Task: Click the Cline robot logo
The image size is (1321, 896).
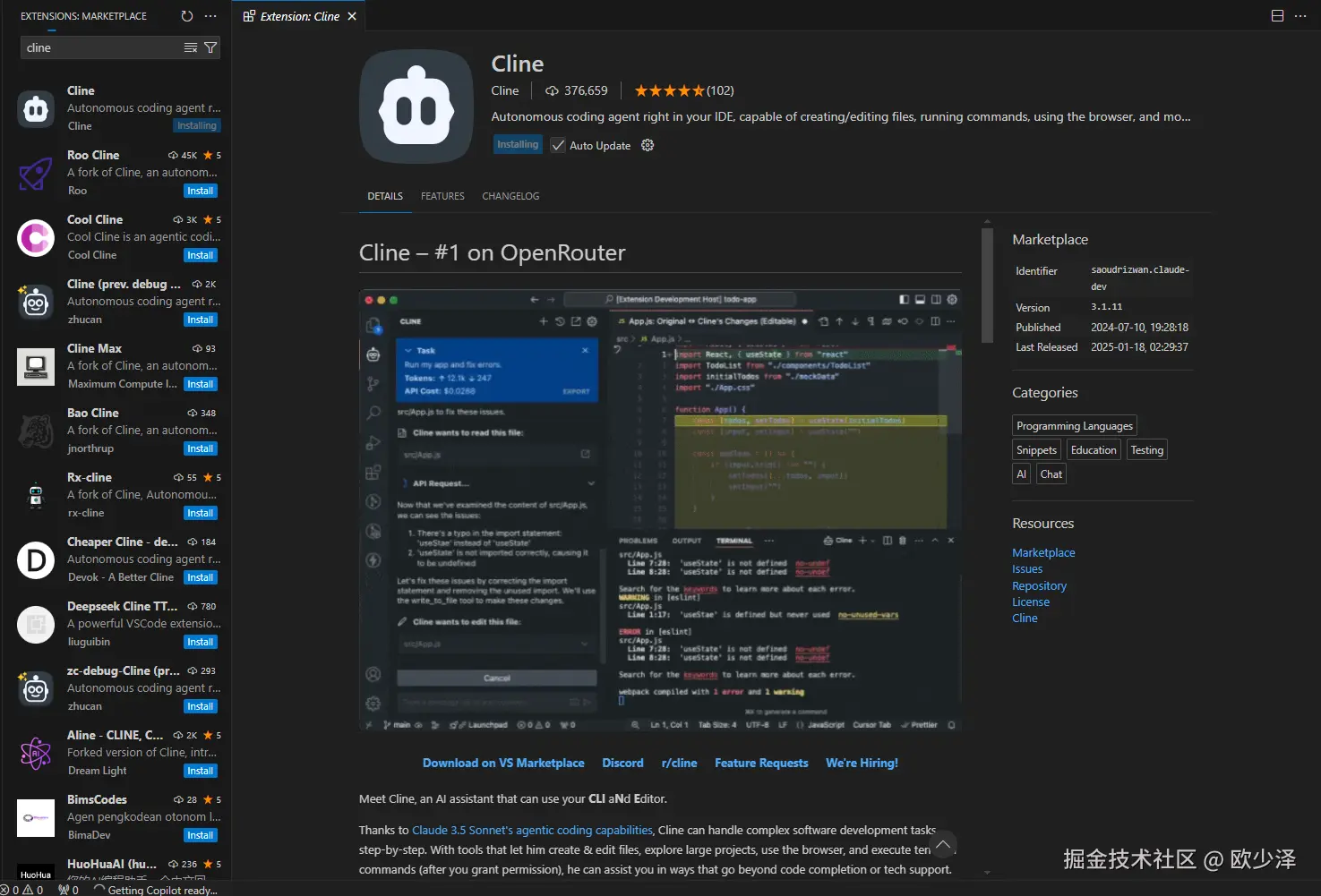Action: coord(416,107)
